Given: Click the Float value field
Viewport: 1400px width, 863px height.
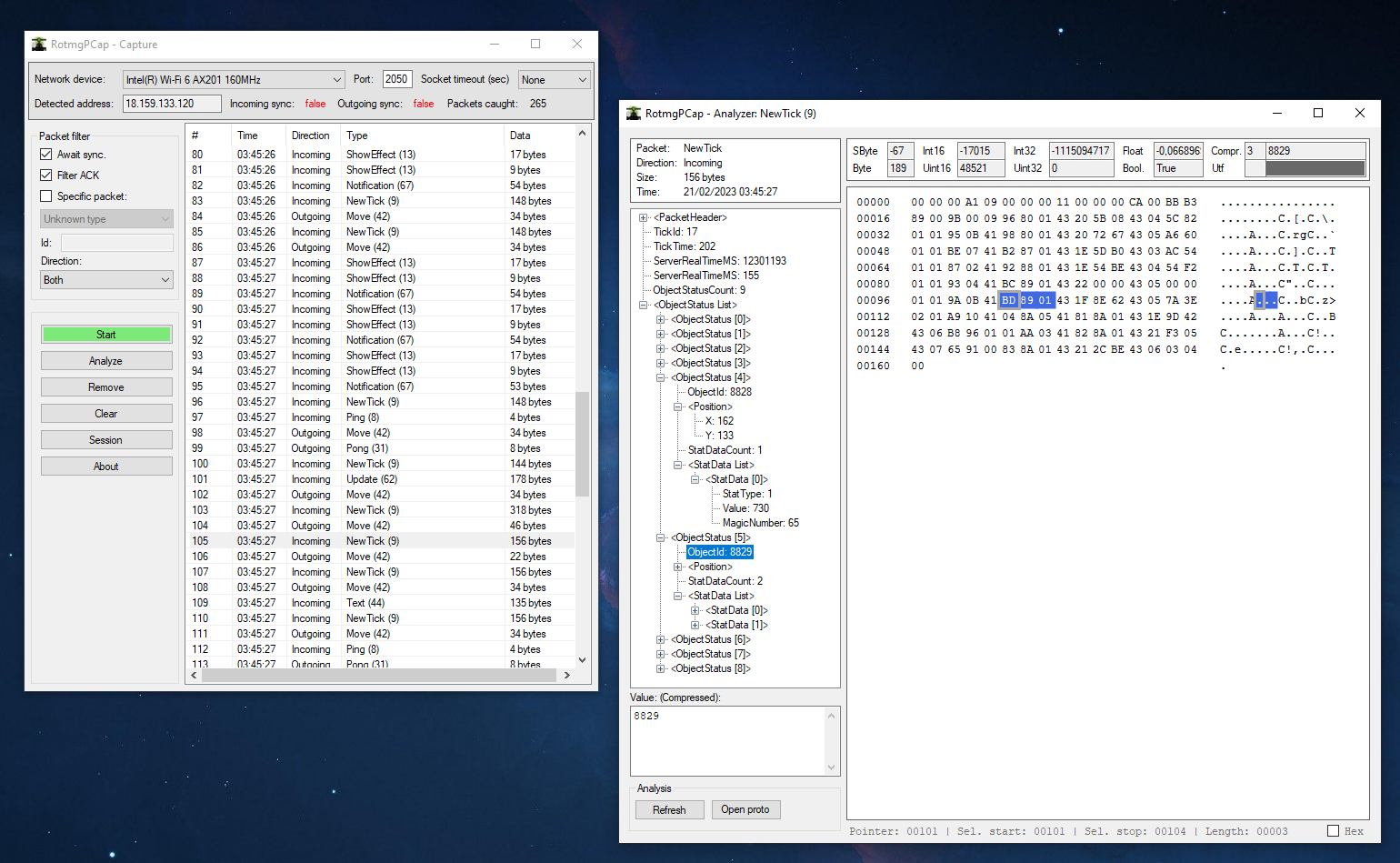Looking at the screenshot, I should [x=1178, y=151].
